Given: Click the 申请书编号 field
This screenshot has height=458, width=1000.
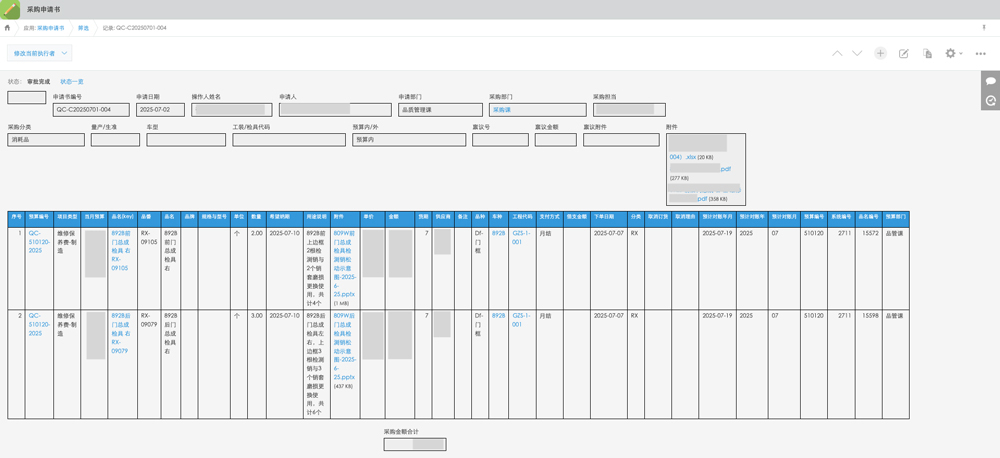Looking at the screenshot, I should (x=91, y=110).
